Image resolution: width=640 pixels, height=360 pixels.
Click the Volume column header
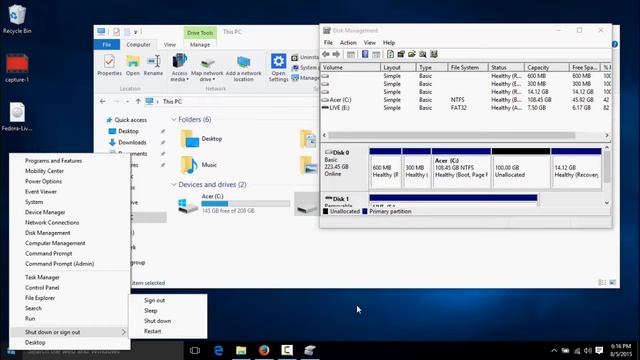350,67
